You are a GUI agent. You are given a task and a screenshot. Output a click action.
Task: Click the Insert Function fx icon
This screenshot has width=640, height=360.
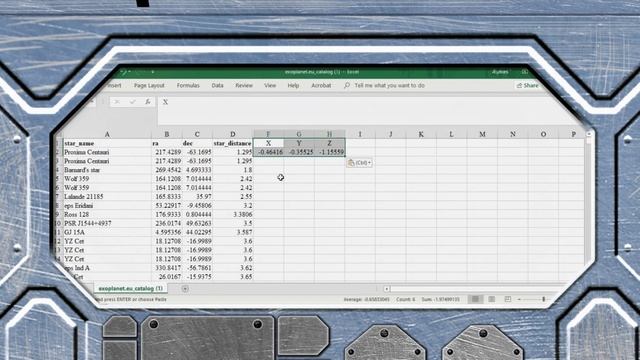tap(147, 102)
